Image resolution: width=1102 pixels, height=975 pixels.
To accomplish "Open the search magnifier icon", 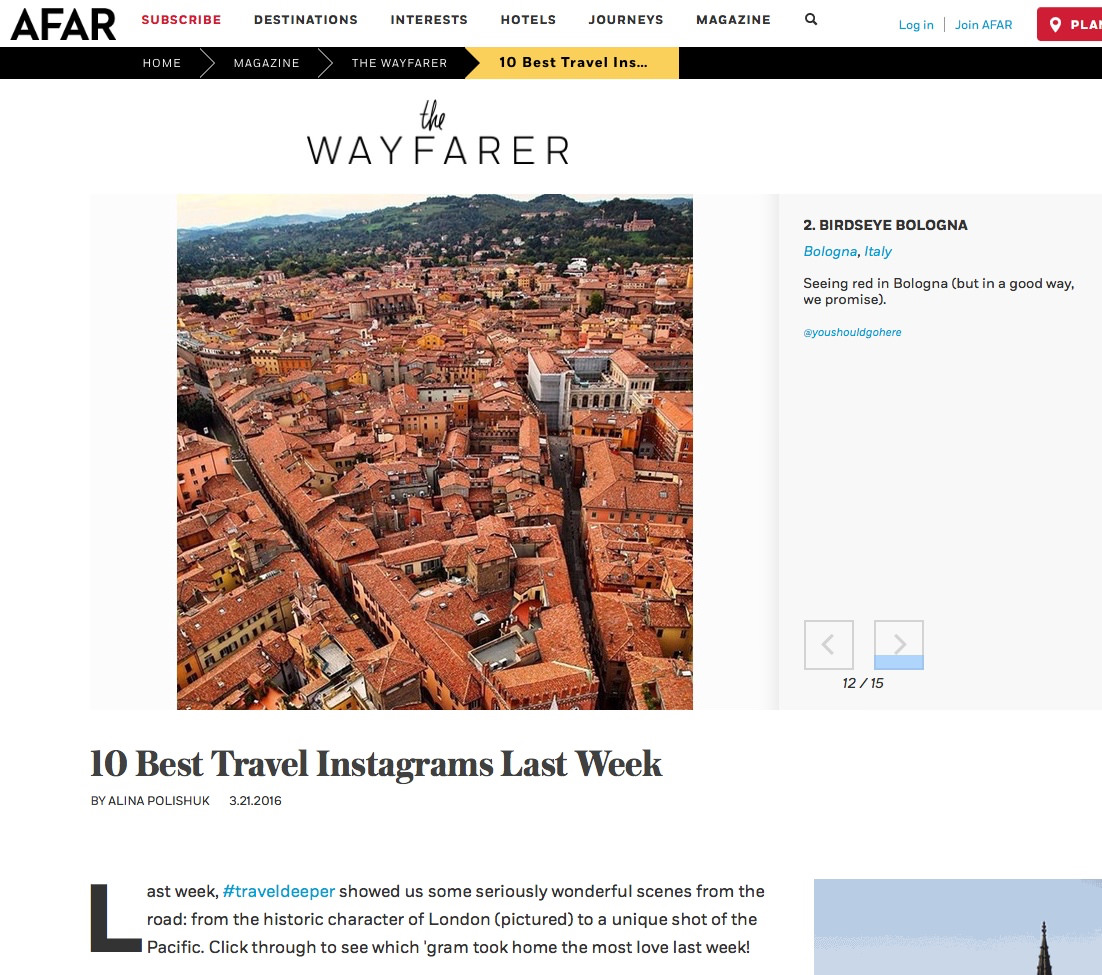I will 810,20.
